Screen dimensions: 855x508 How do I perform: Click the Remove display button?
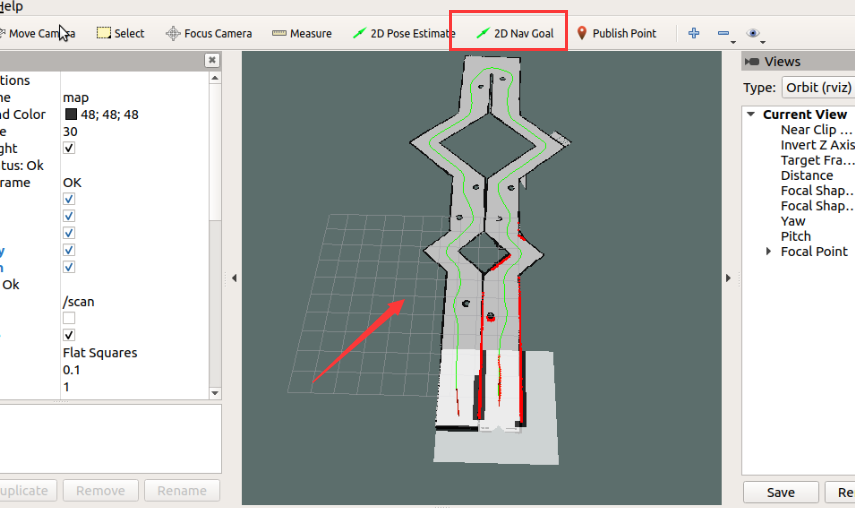click(x=100, y=491)
